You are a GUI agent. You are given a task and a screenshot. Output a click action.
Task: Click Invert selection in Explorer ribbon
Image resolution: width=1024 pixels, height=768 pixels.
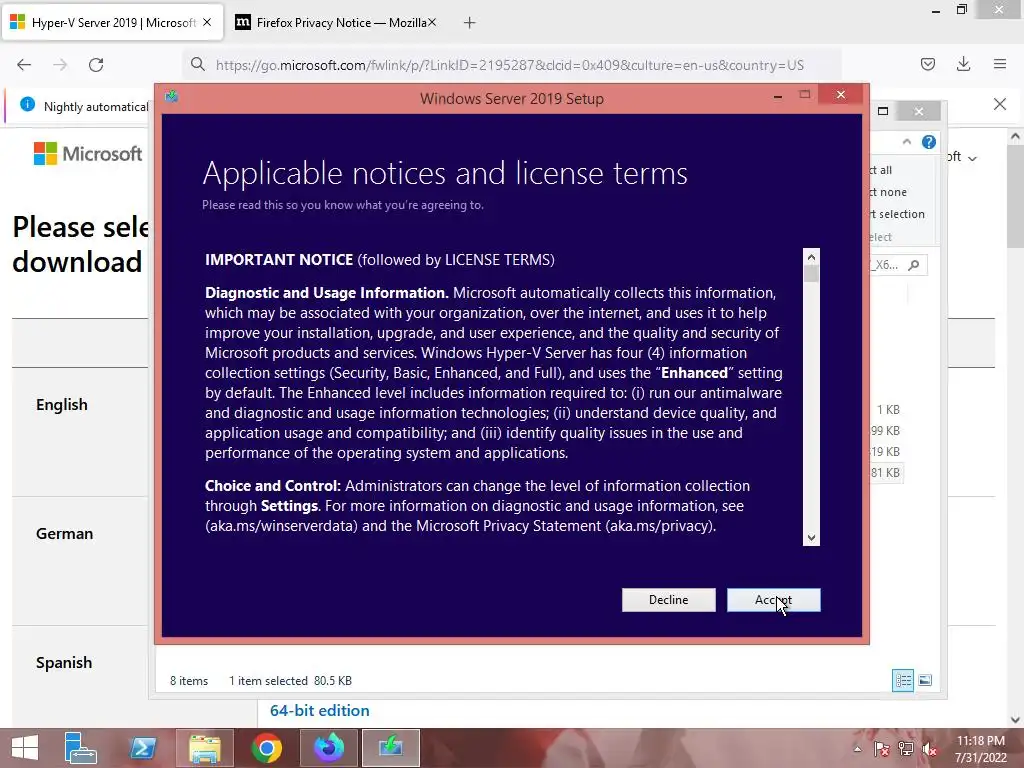pos(896,214)
